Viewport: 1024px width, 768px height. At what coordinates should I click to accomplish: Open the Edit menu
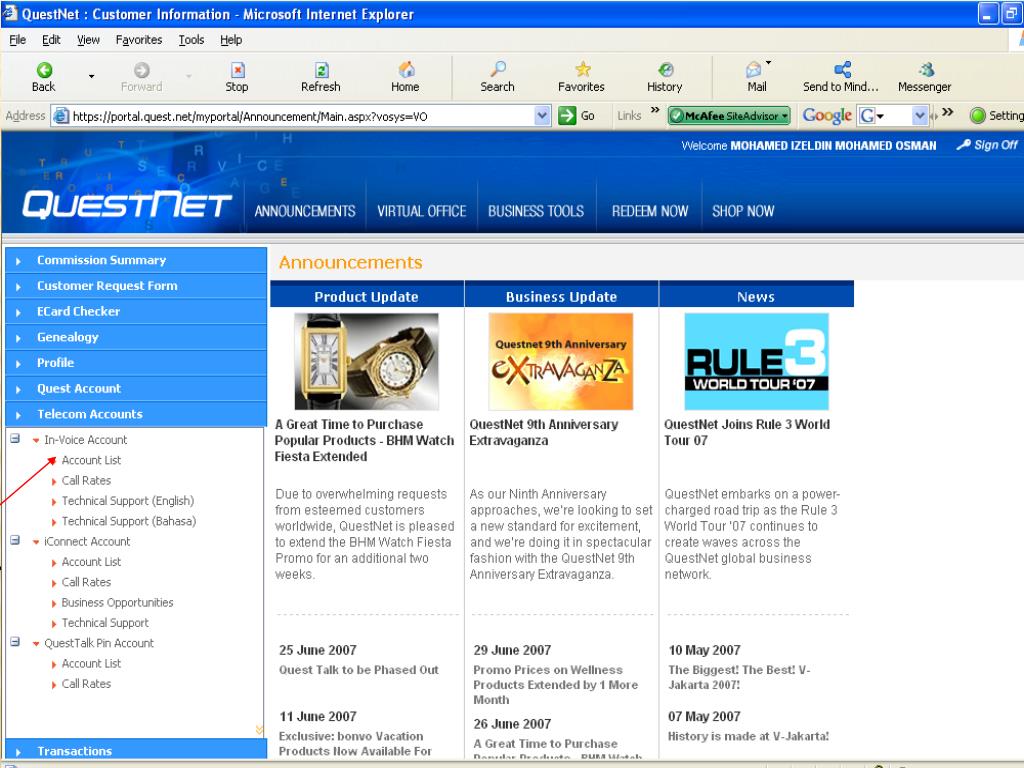51,40
